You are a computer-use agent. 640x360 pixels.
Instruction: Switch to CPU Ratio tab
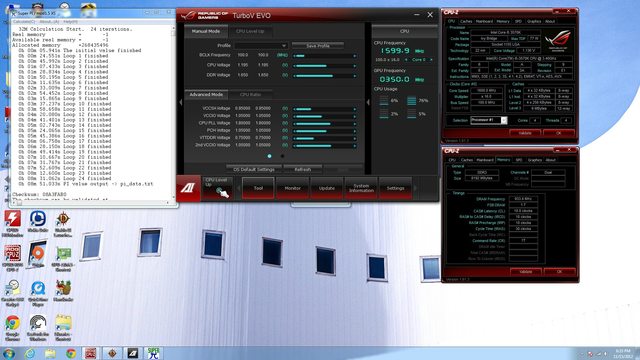250,95
